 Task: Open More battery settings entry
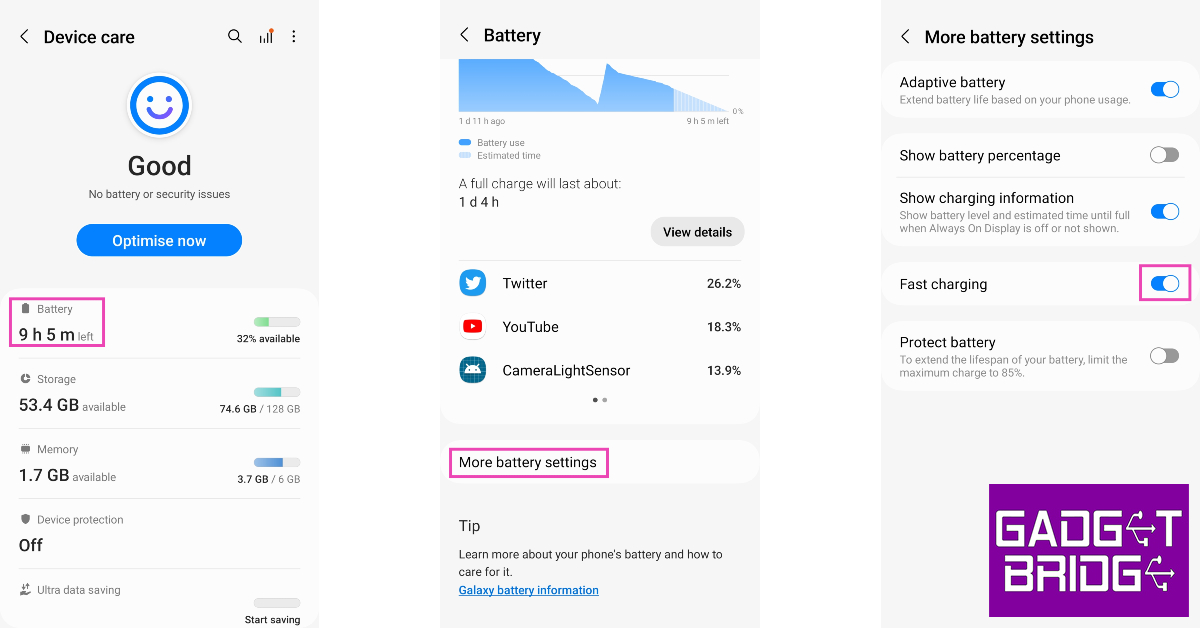pos(528,463)
